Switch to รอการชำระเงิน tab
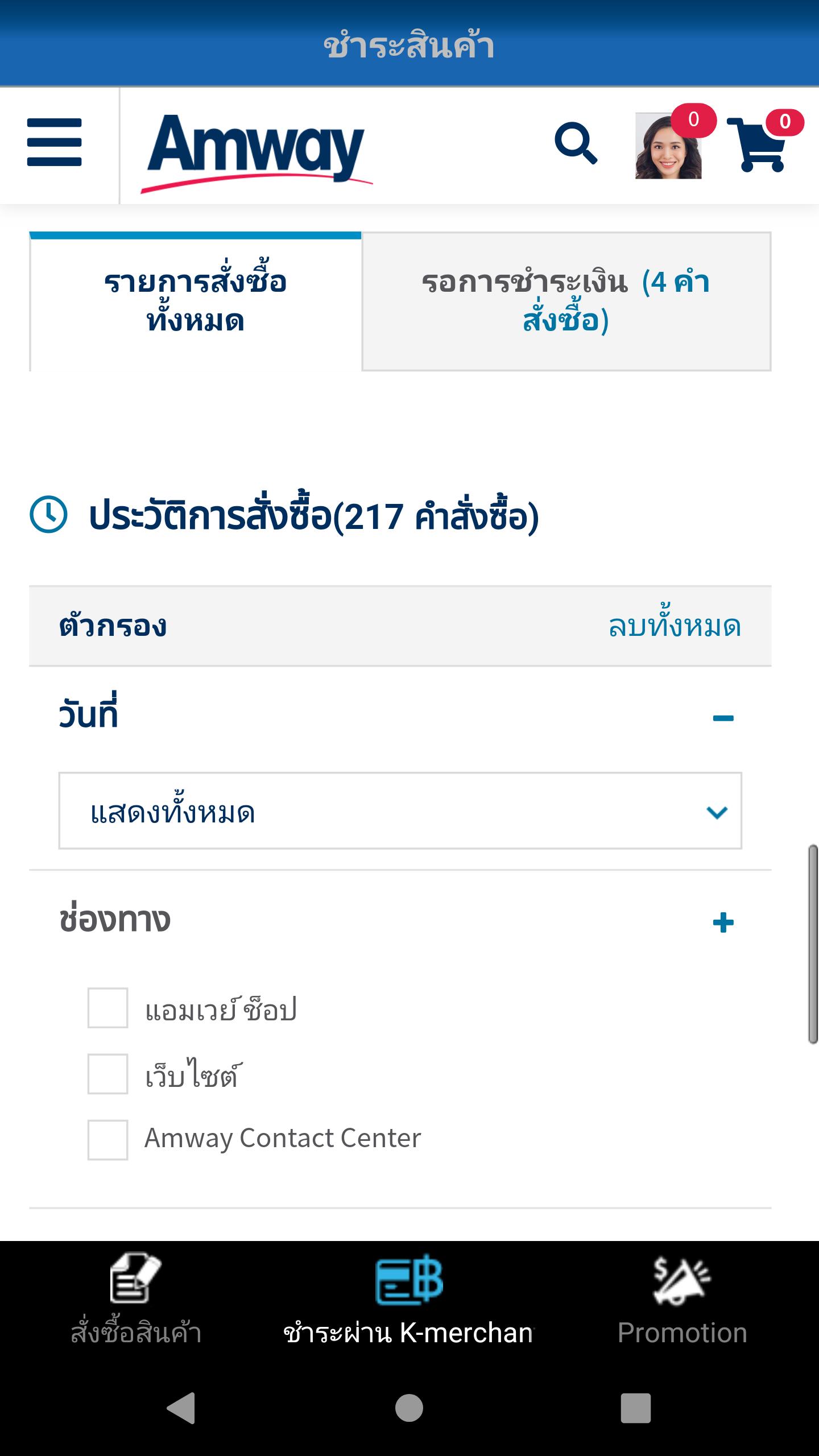Image resolution: width=819 pixels, height=1456 pixels. pyautogui.click(x=566, y=301)
